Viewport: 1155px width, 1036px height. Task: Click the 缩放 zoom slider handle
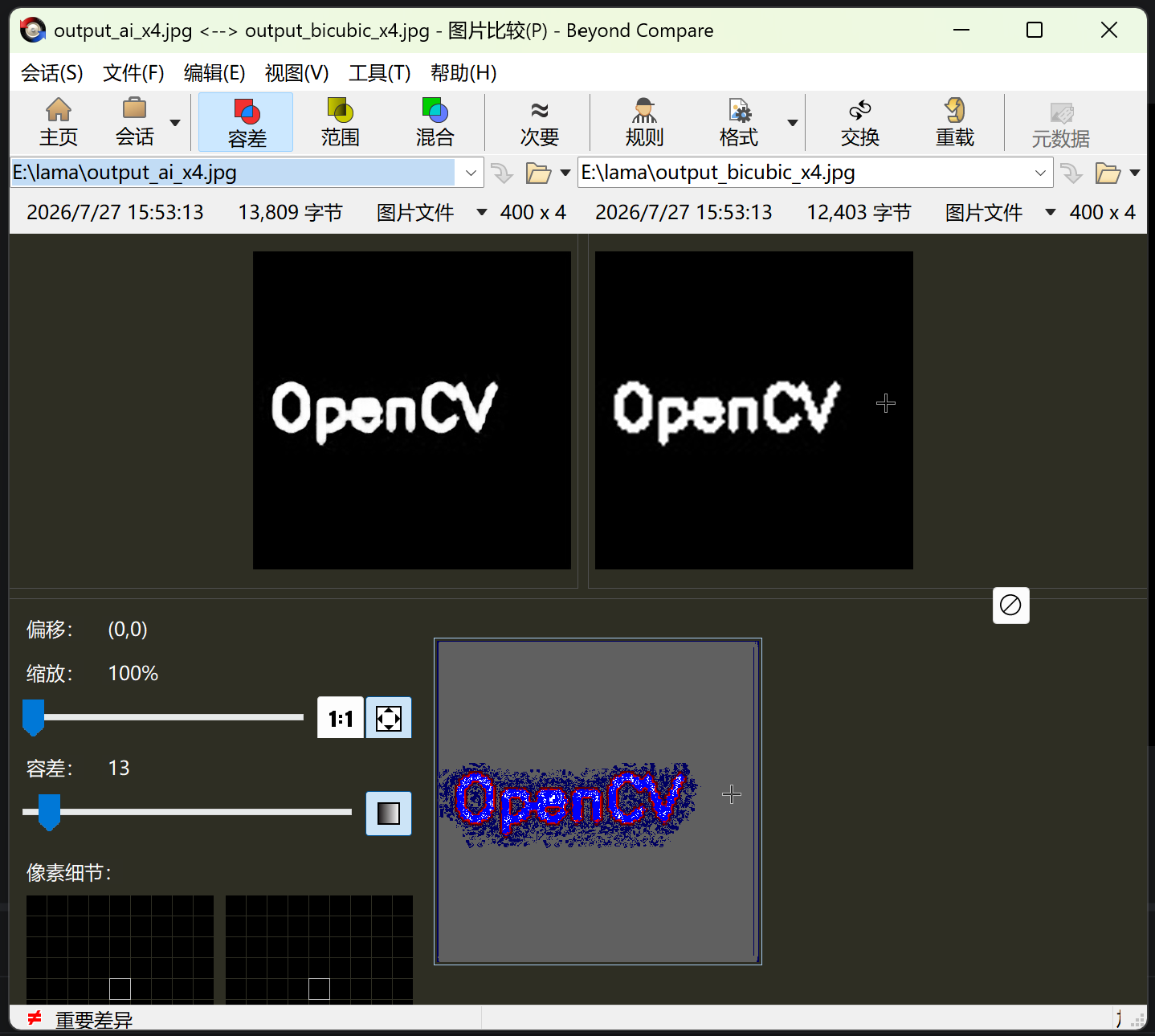(x=33, y=717)
